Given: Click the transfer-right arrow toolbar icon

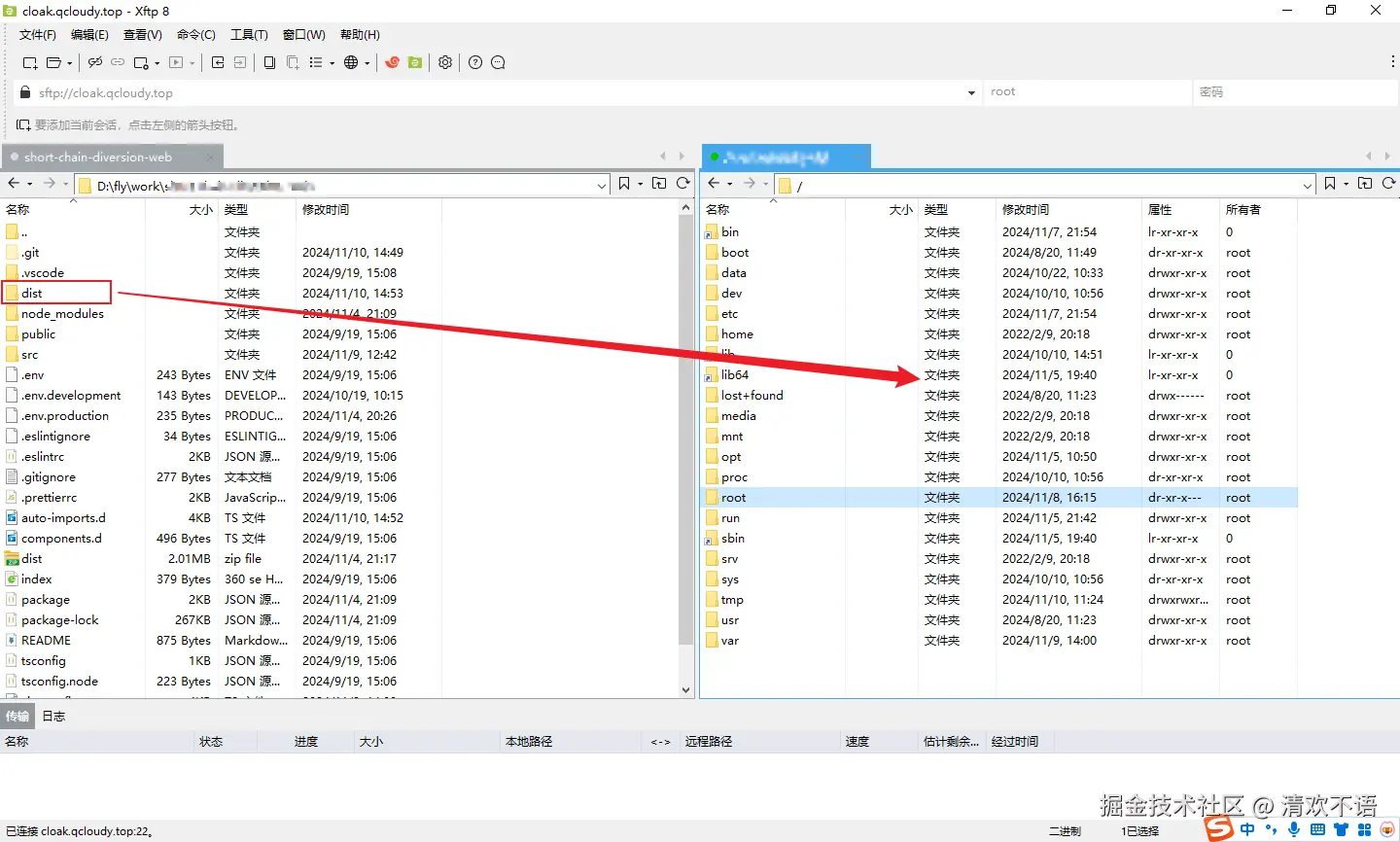Looking at the screenshot, I should point(240,62).
